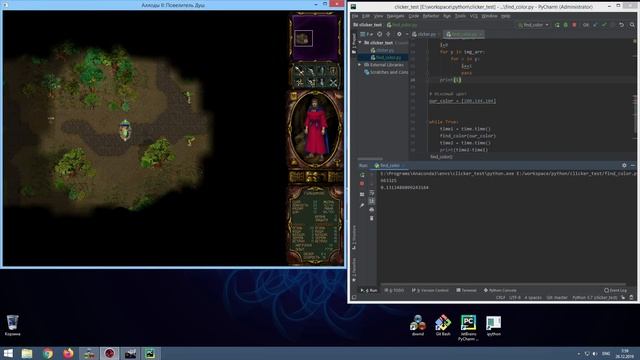
Task: Clear console output with trash icon
Action: click(371, 218)
